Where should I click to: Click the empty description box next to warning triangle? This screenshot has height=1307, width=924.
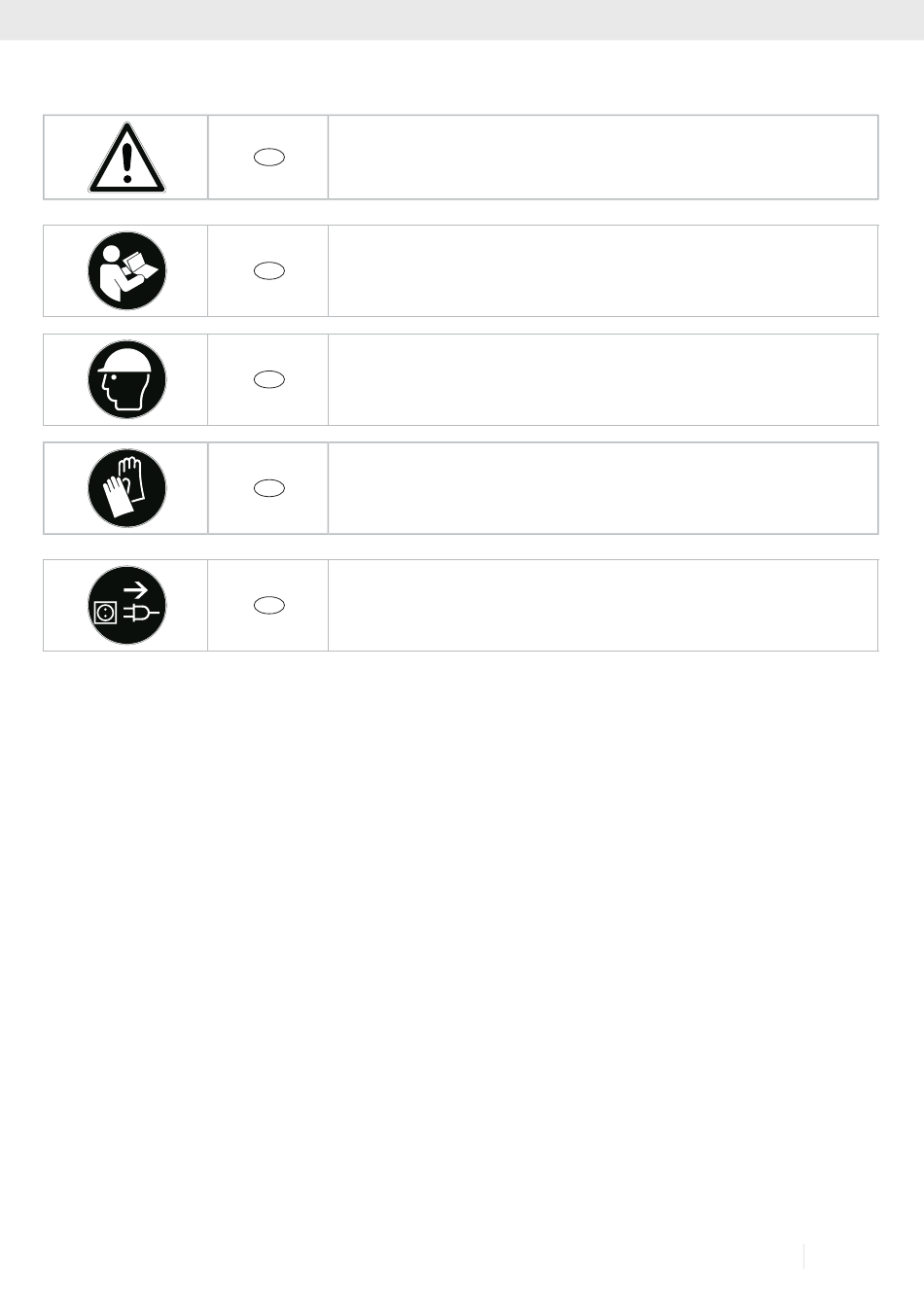603,158
